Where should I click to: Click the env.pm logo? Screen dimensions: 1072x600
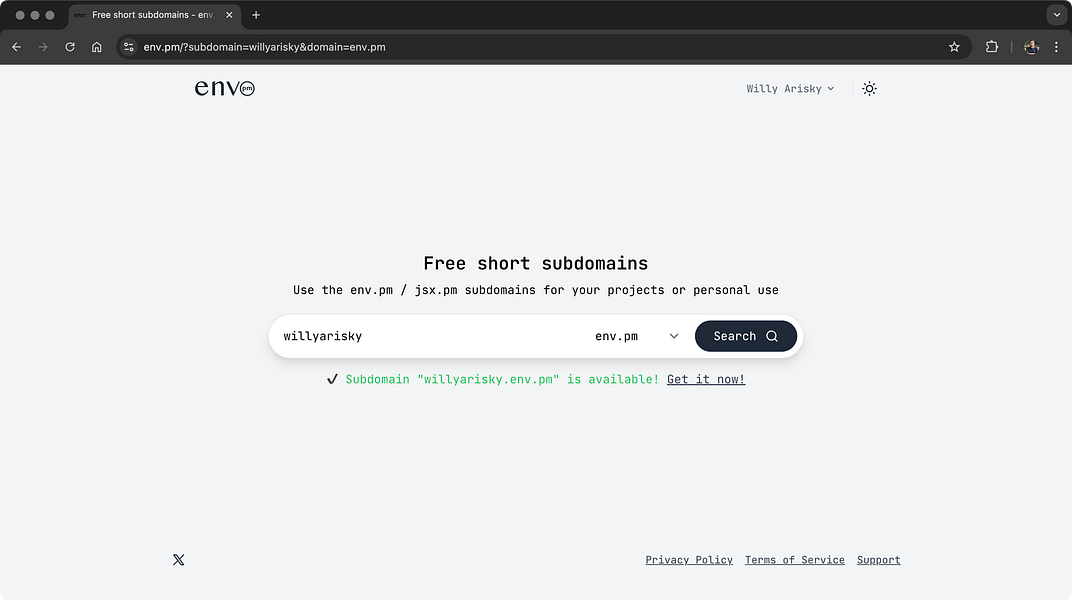(x=224, y=88)
